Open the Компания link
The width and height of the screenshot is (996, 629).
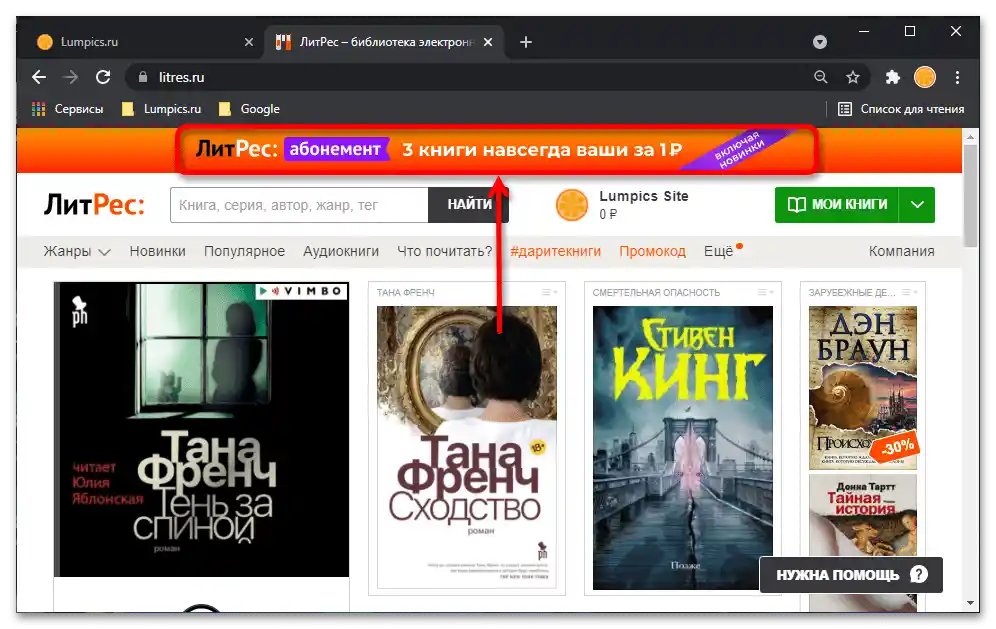[x=901, y=252]
